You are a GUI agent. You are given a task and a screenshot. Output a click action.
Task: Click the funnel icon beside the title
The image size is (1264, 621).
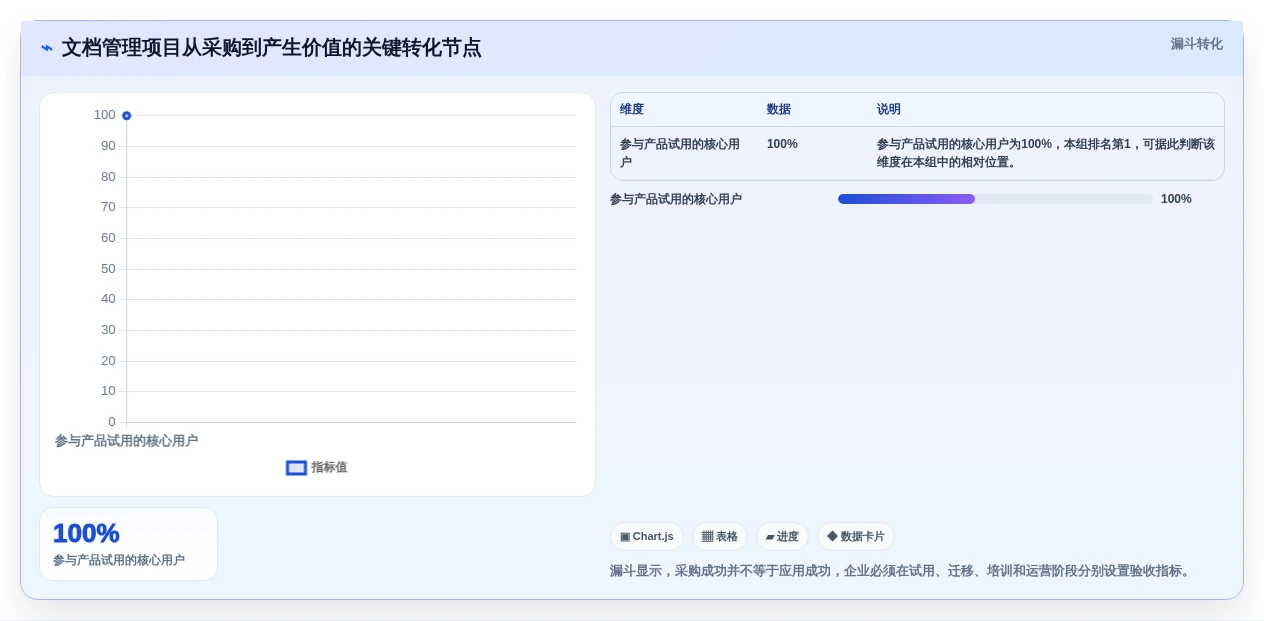(x=47, y=48)
